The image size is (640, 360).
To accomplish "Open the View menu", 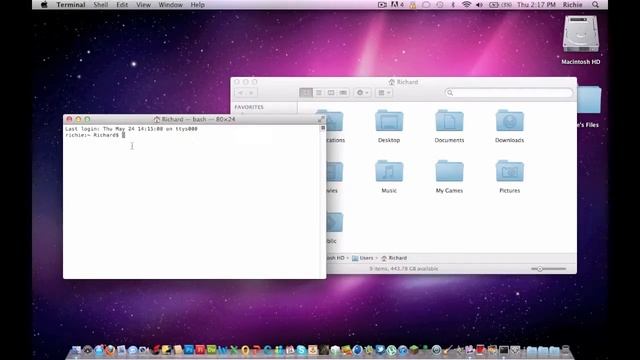I will (x=143, y=4).
